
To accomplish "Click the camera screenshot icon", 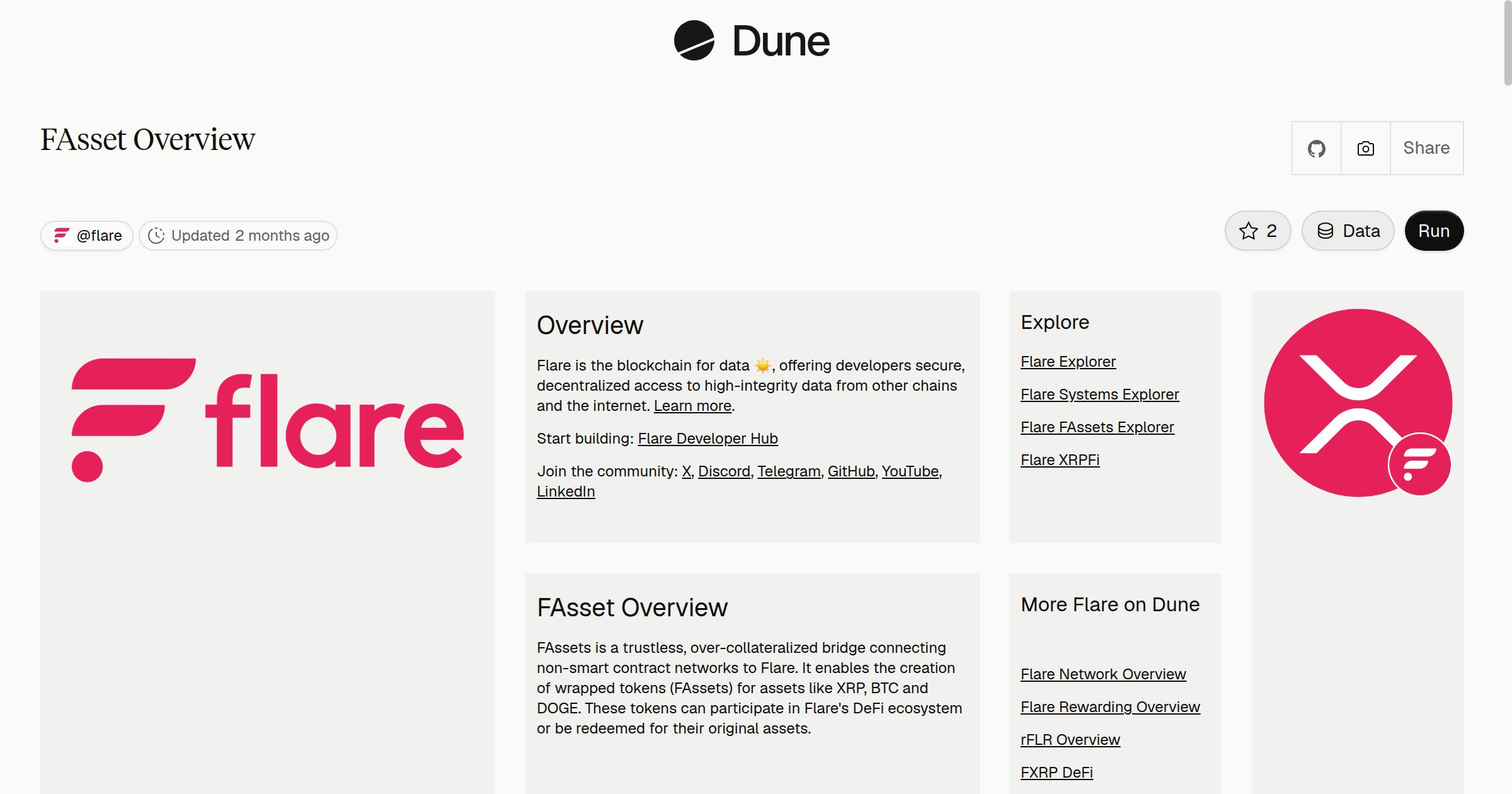I will coord(1365,148).
